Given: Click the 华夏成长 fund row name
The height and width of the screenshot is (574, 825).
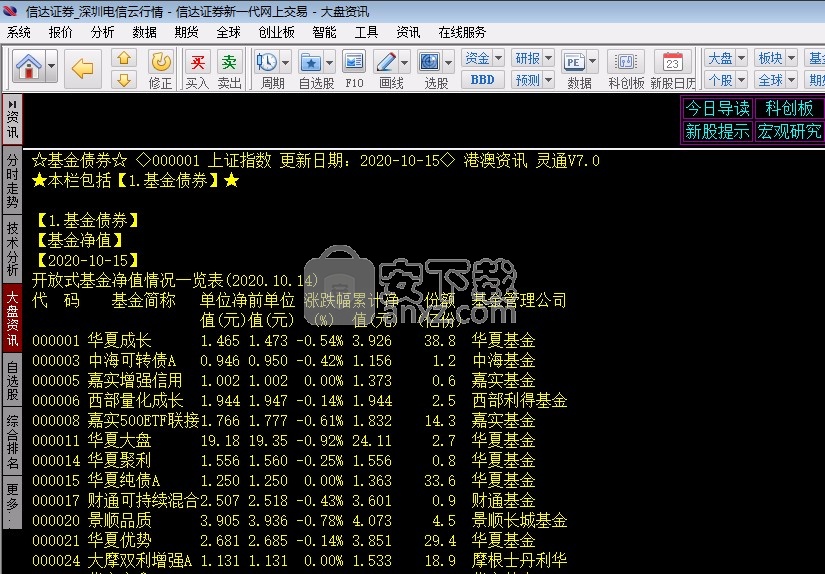Looking at the screenshot, I should click(x=119, y=340).
